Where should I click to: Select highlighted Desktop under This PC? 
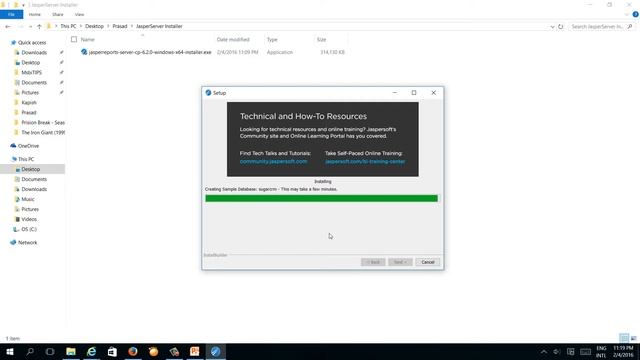(x=31, y=169)
